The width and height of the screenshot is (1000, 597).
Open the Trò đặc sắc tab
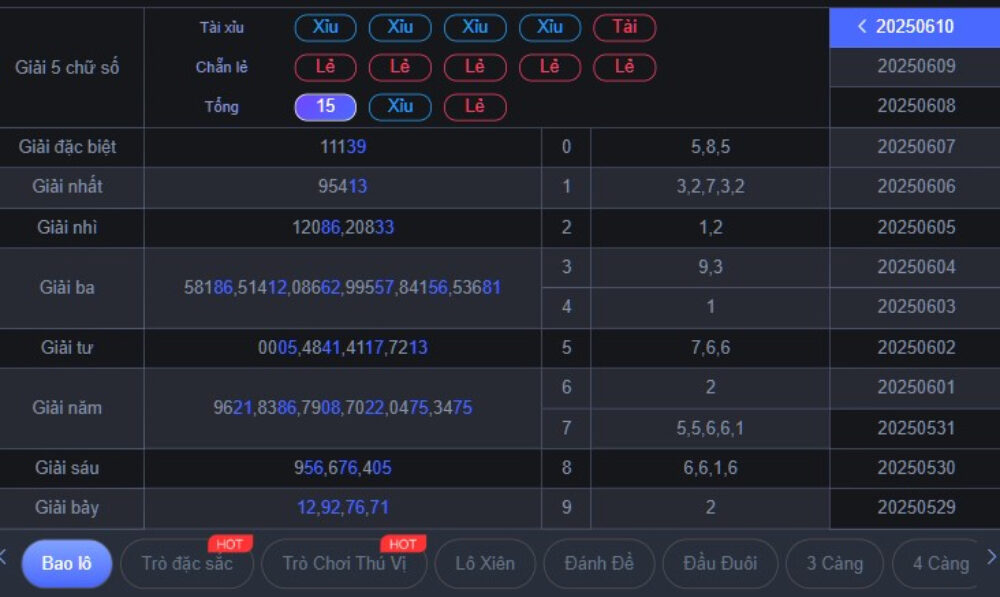pos(187,563)
